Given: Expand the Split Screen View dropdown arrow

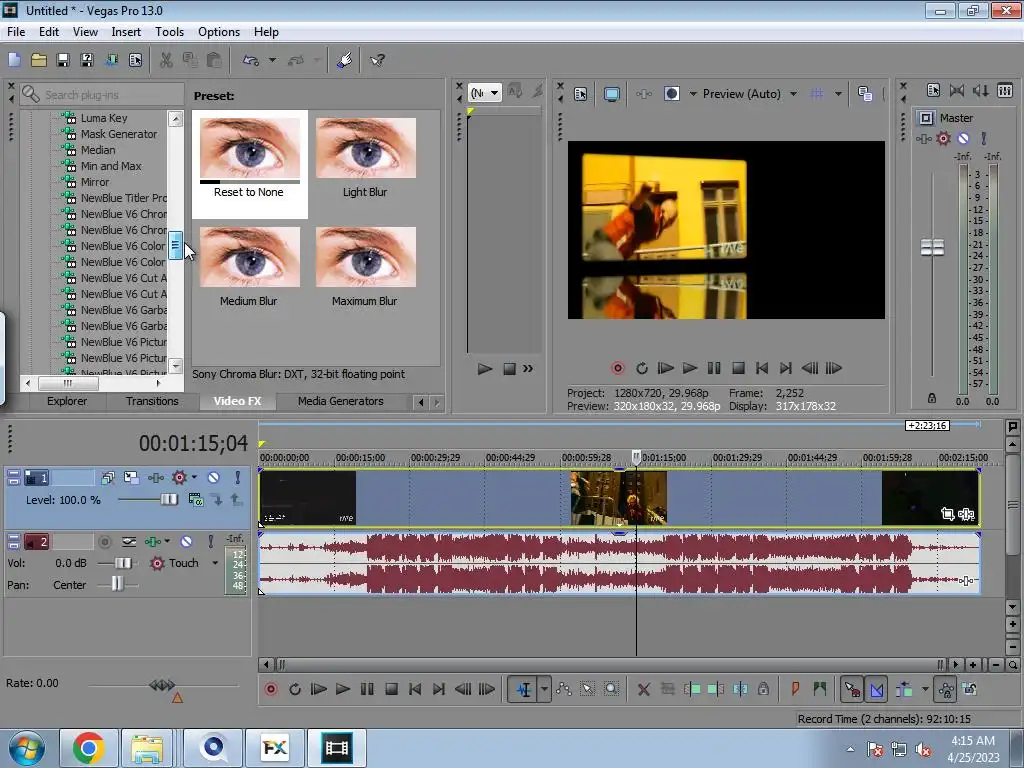Looking at the screenshot, I should 693,94.
